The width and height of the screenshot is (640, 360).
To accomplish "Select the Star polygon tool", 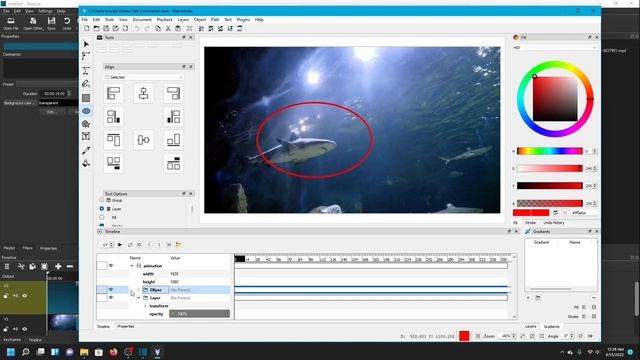I will pos(86,124).
